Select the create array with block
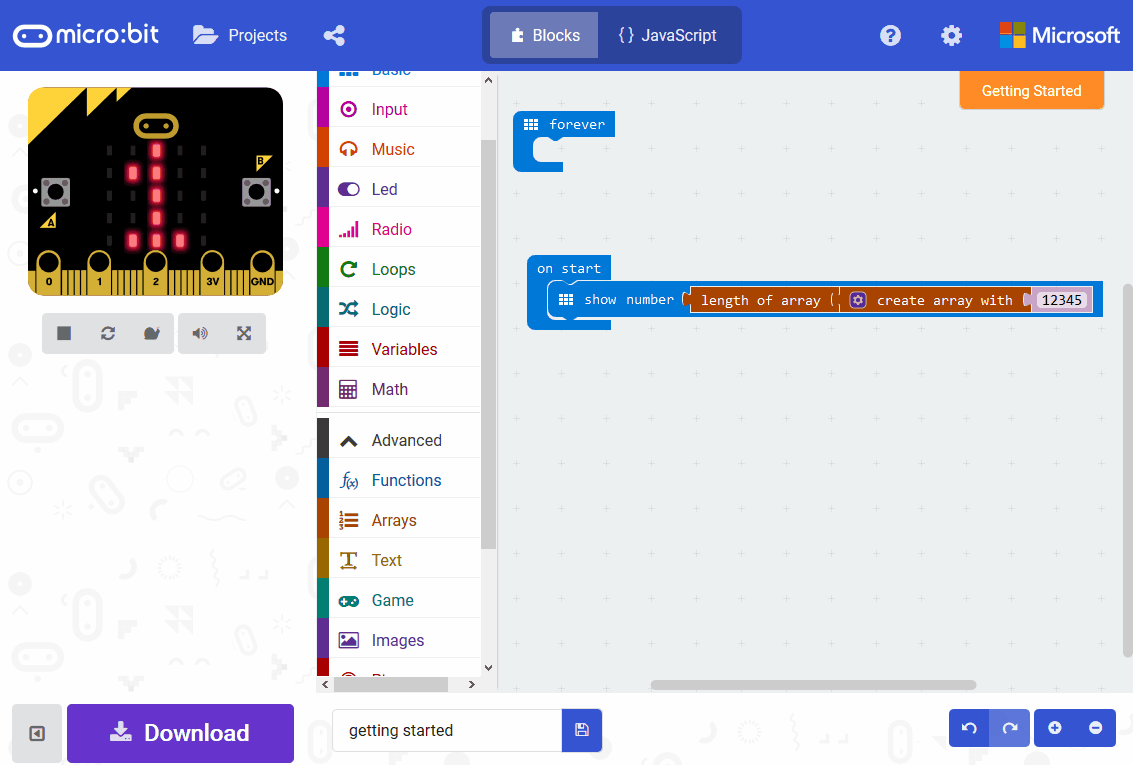 click(x=944, y=301)
